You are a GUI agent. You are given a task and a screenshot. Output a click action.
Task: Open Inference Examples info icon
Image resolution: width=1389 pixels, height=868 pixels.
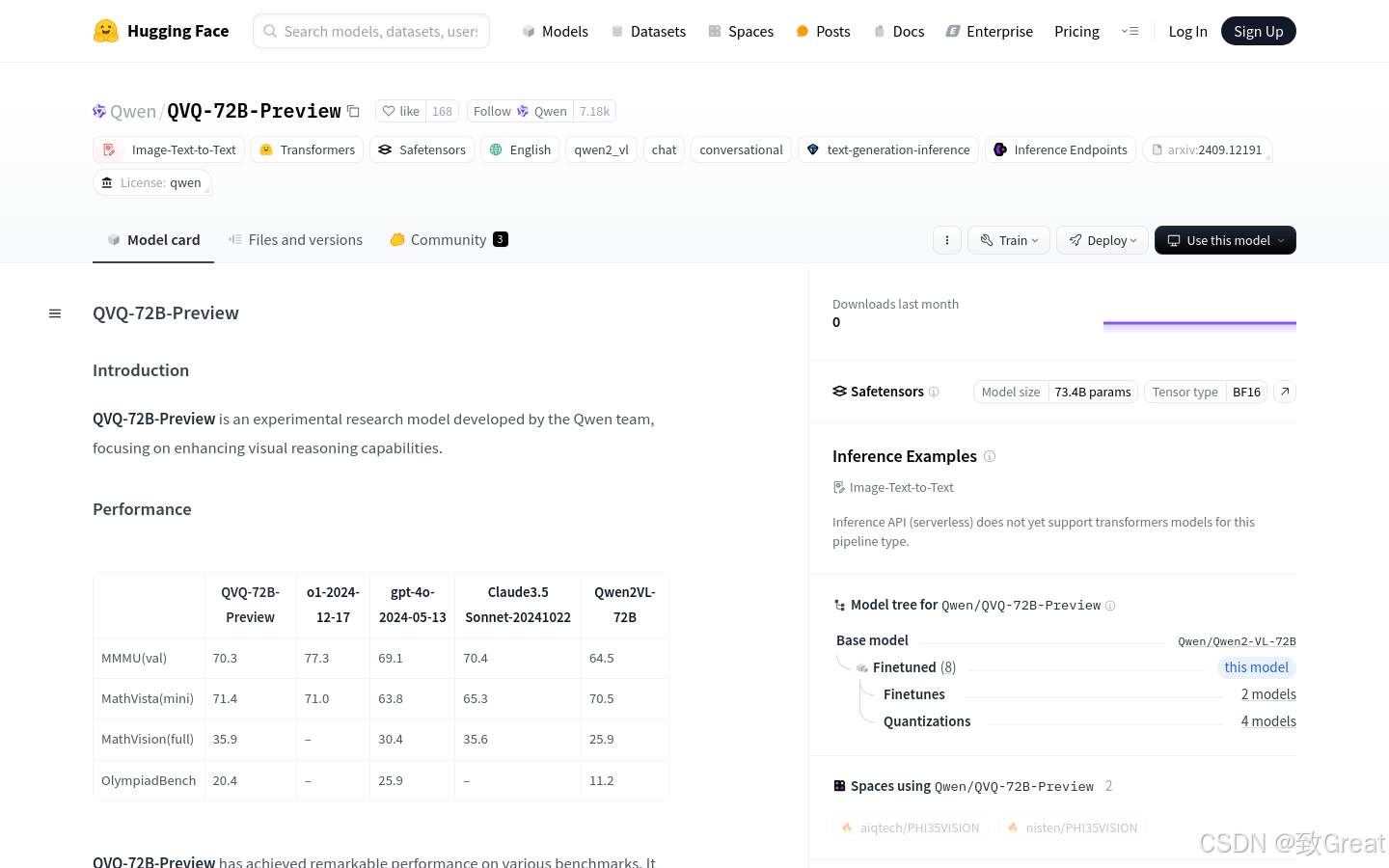coord(990,456)
